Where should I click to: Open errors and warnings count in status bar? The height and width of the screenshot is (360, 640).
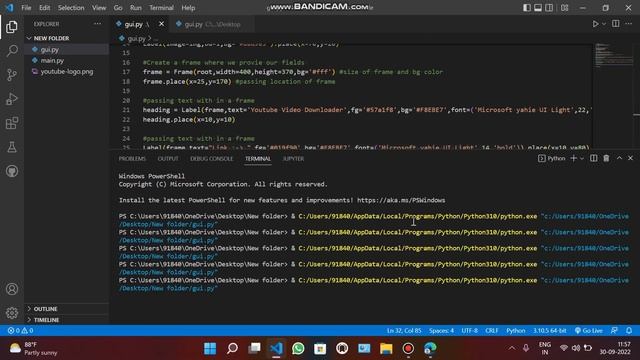[x=20, y=331]
